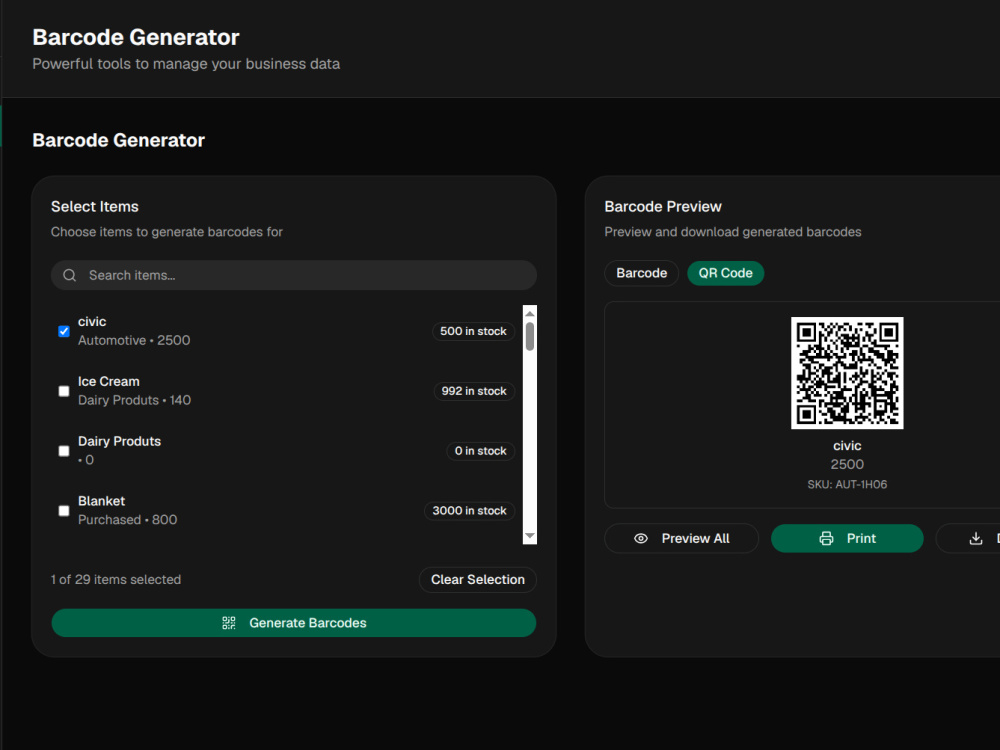The width and height of the screenshot is (1000, 750).
Task: Click the '500 in stock' badge
Action: pos(473,331)
